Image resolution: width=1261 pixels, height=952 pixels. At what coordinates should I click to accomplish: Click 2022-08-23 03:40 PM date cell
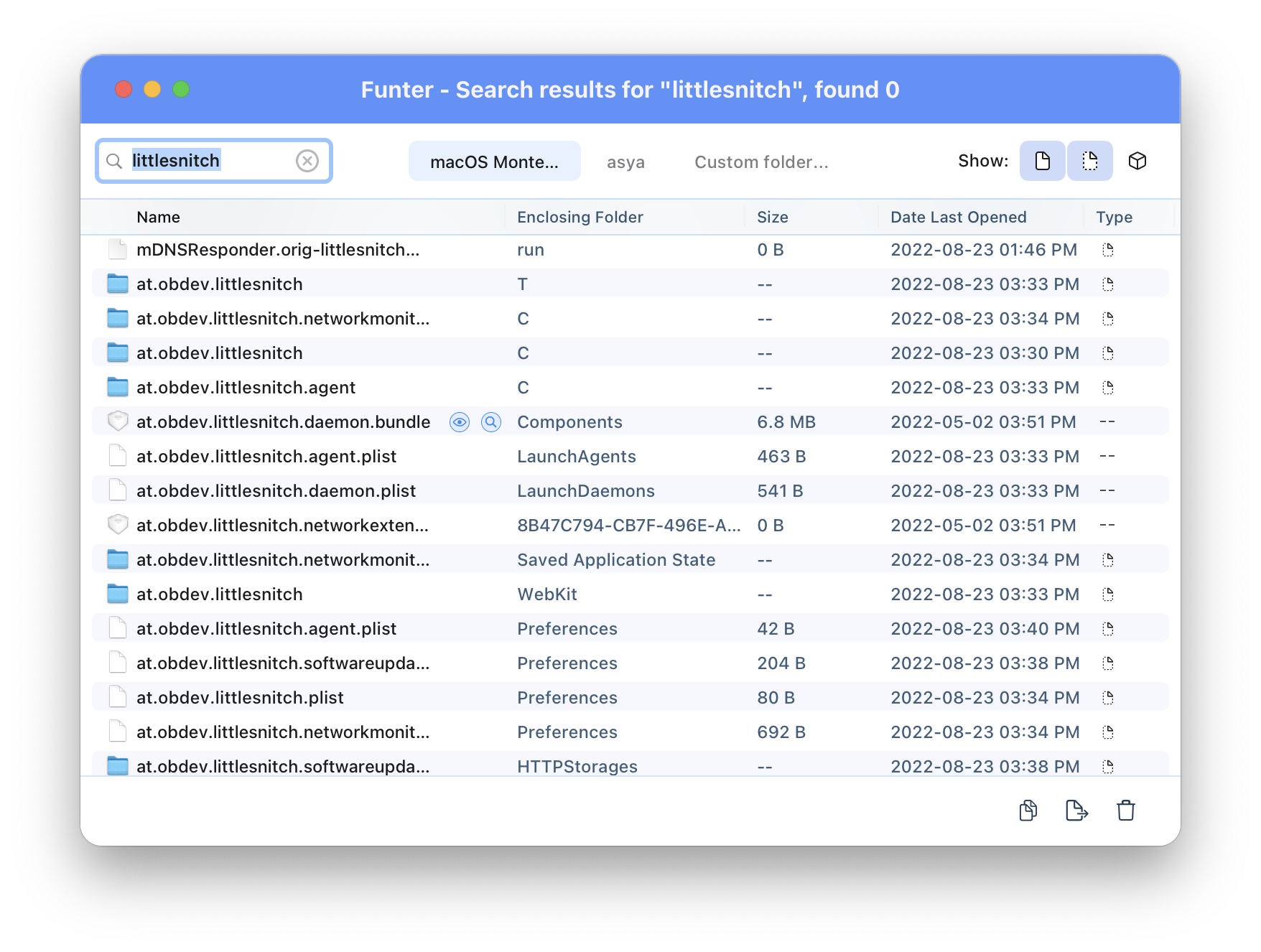[985, 629]
